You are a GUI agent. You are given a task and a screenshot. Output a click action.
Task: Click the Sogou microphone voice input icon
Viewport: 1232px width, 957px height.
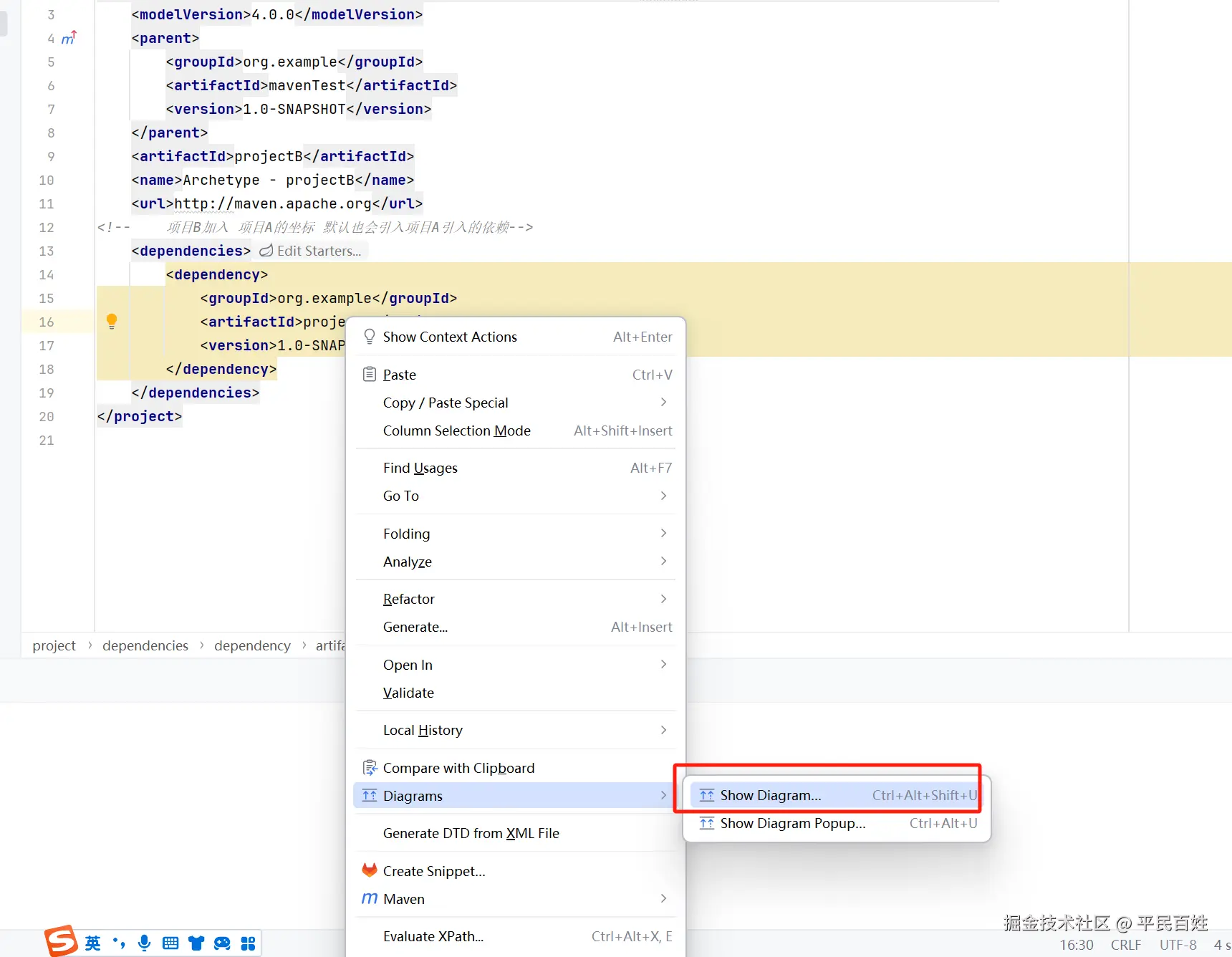tap(145, 943)
